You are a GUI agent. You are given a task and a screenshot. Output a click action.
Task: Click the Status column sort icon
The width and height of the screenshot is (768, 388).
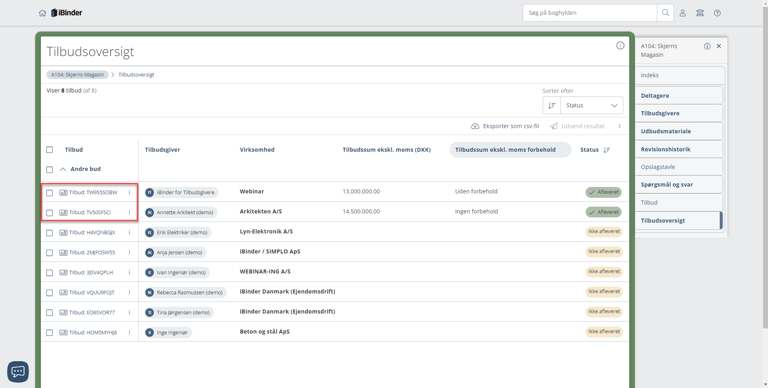pyautogui.click(x=606, y=150)
